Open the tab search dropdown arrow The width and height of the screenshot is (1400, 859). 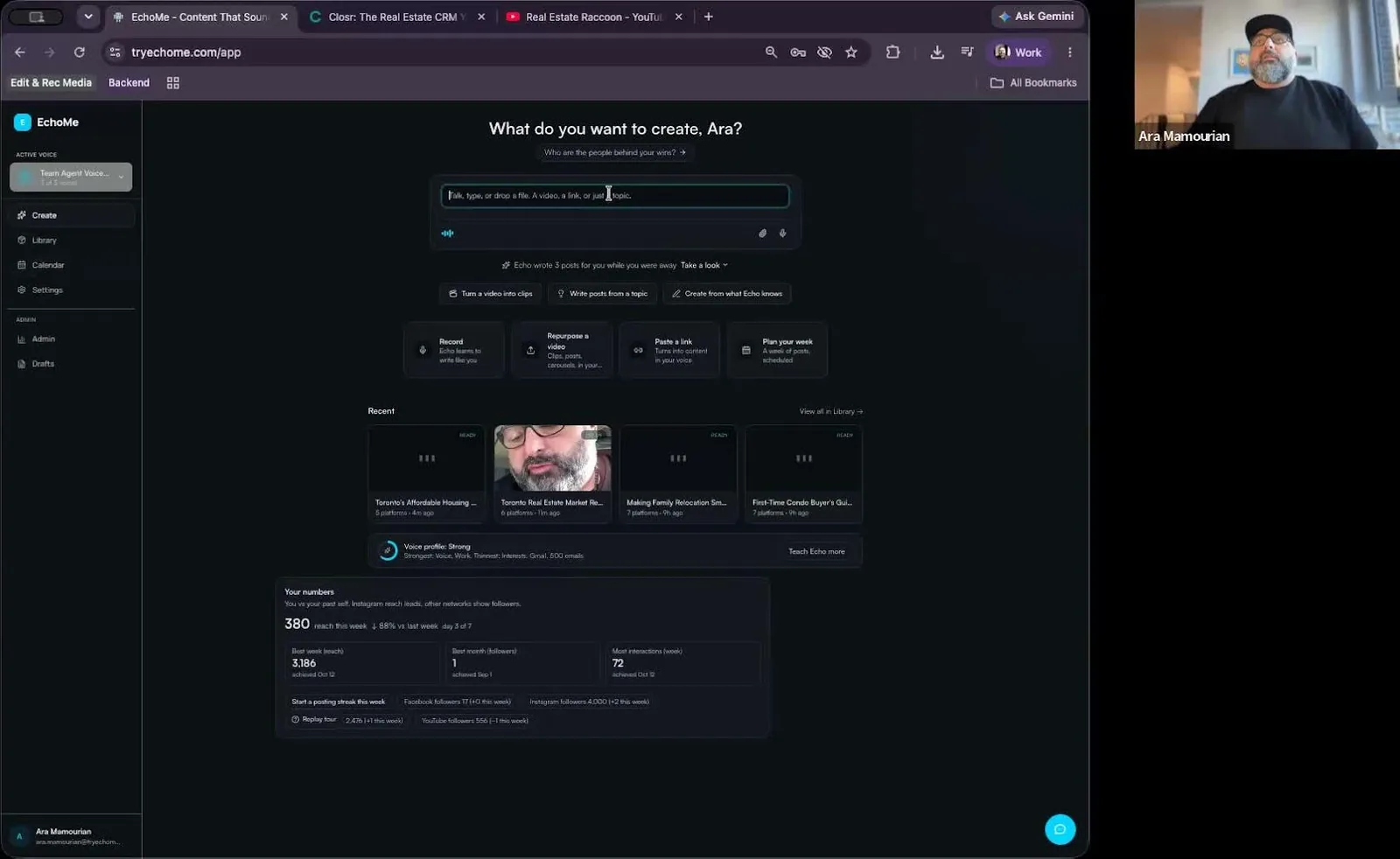pyautogui.click(x=88, y=17)
